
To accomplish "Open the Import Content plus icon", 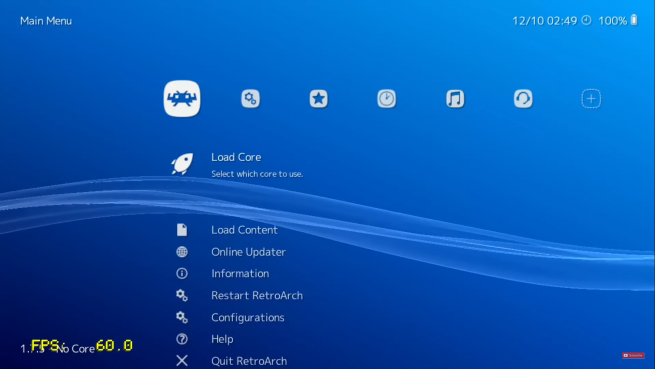I will [x=591, y=99].
